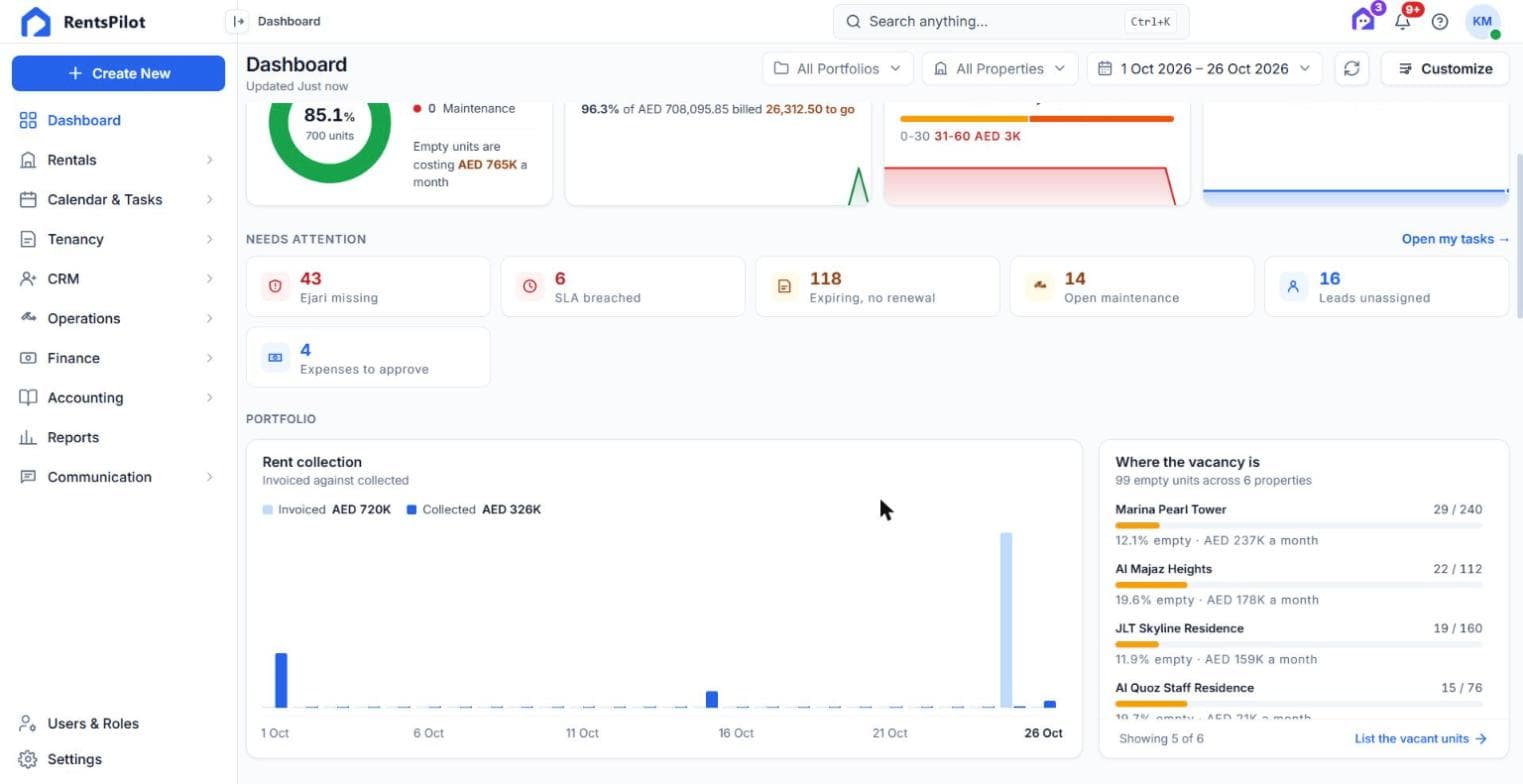Click the tall invoiced bar in rent chart

1006,620
